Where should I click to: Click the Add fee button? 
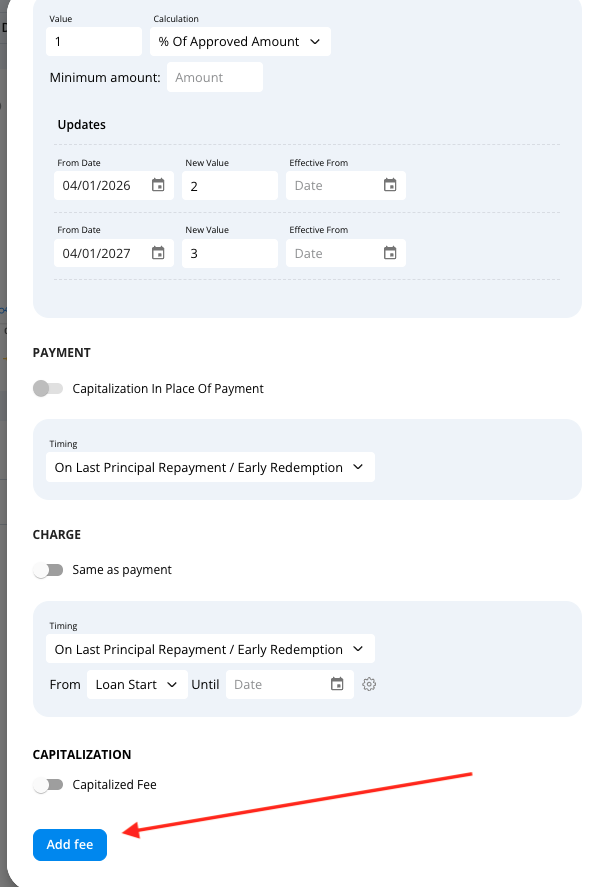pyautogui.click(x=69, y=844)
